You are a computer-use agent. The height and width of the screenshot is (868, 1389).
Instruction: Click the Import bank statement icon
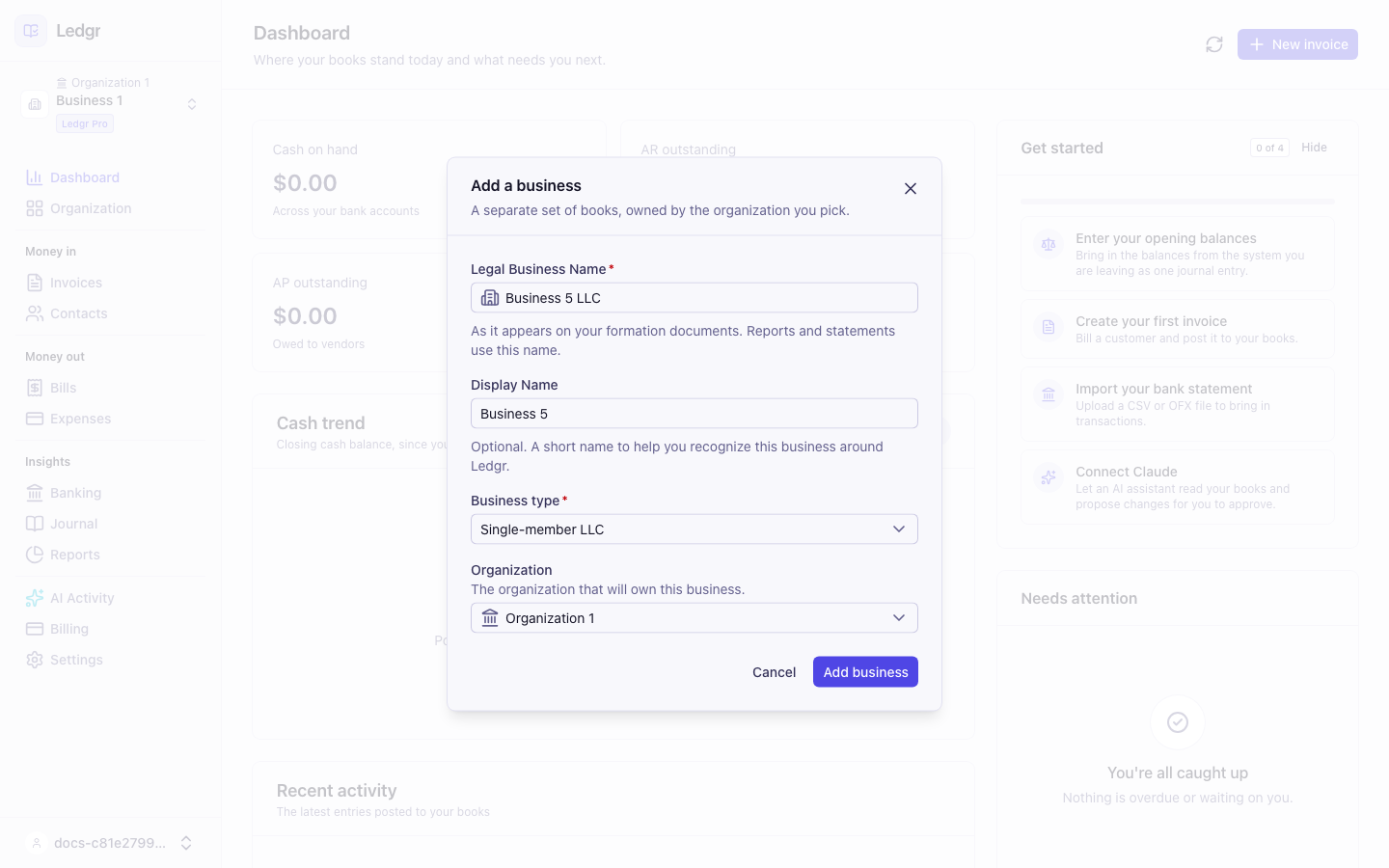click(x=1049, y=394)
